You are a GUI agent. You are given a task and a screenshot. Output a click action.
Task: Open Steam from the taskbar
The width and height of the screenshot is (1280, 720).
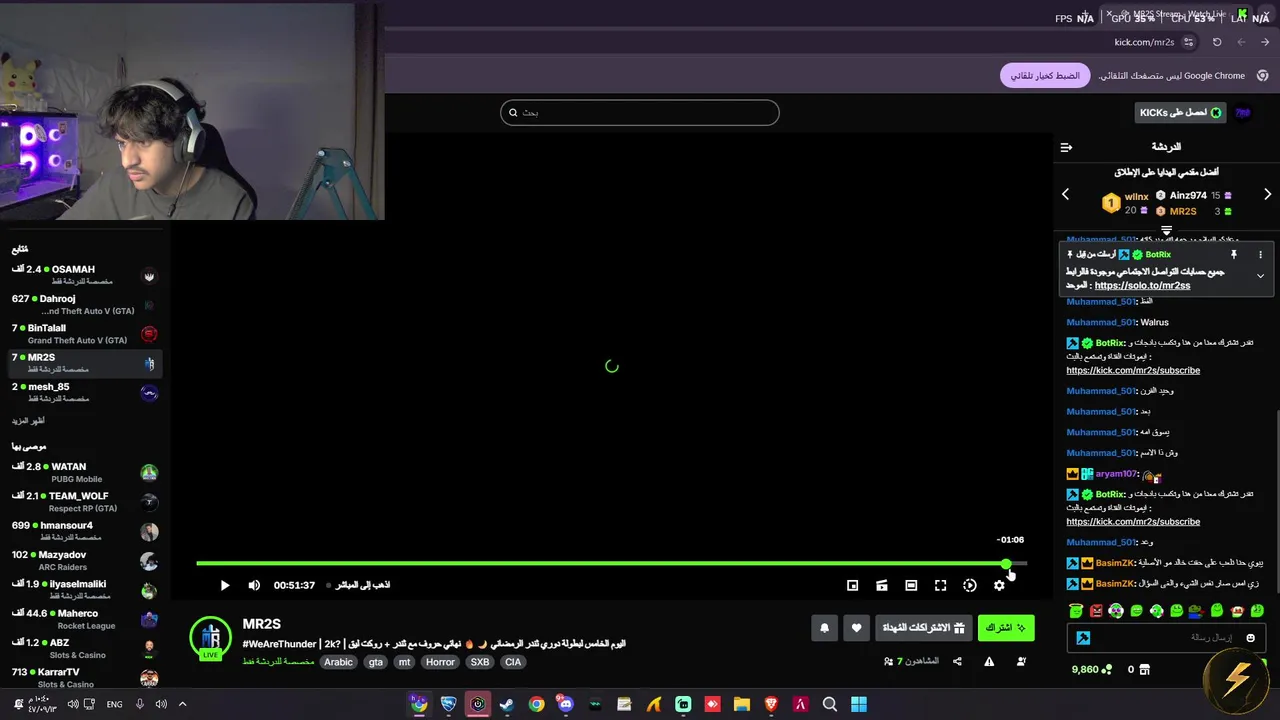click(507, 704)
